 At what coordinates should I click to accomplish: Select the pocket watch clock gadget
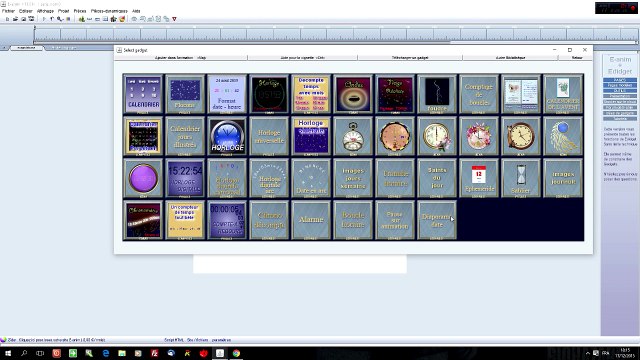(353, 136)
